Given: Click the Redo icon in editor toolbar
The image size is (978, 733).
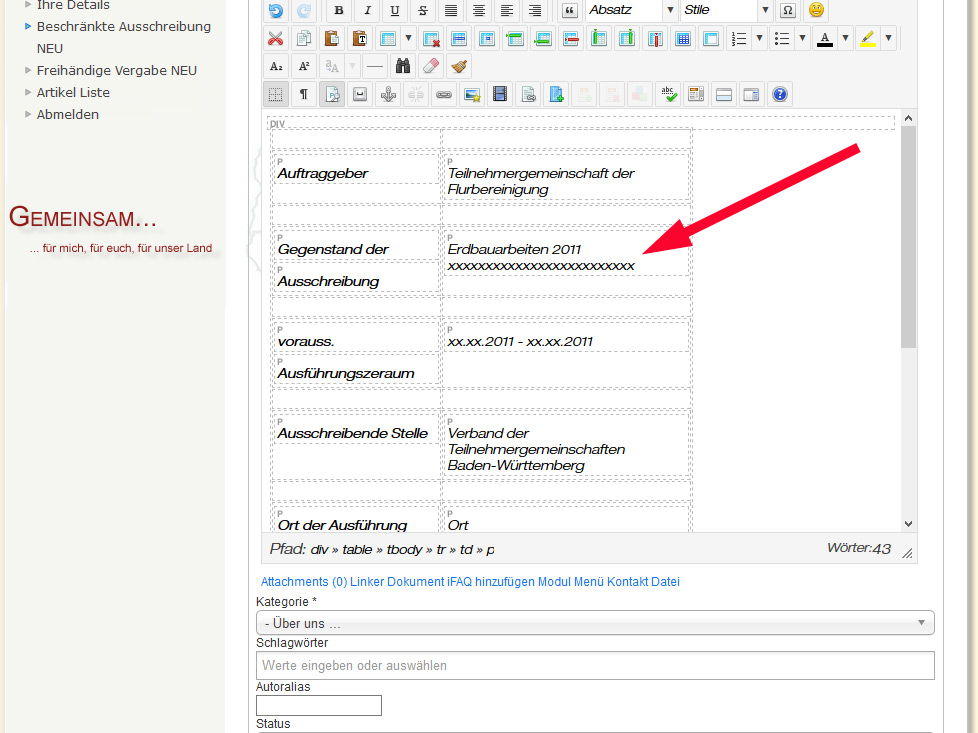Looking at the screenshot, I should [x=304, y=10].
